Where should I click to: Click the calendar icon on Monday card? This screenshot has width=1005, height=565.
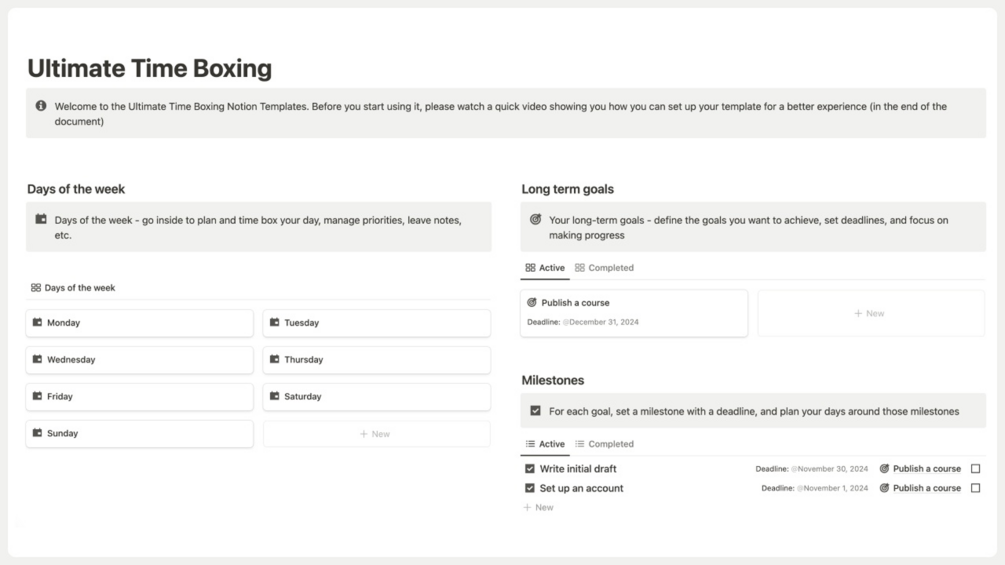click(x=37, y=323)
